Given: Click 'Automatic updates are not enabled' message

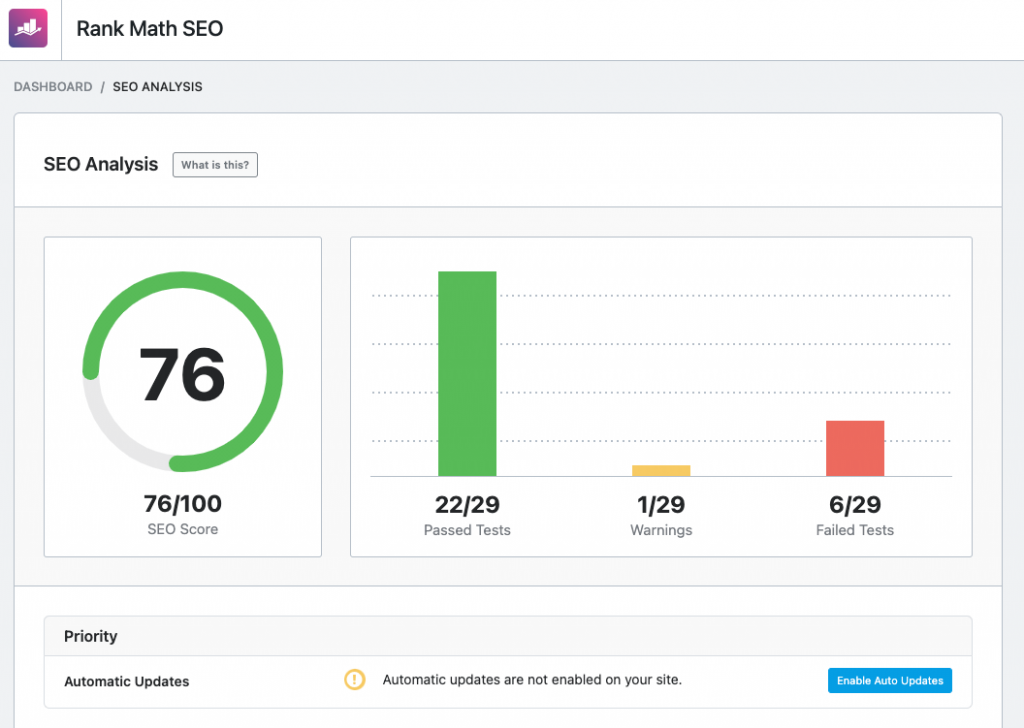Looking at the screenshot, I should coord(532,680).
